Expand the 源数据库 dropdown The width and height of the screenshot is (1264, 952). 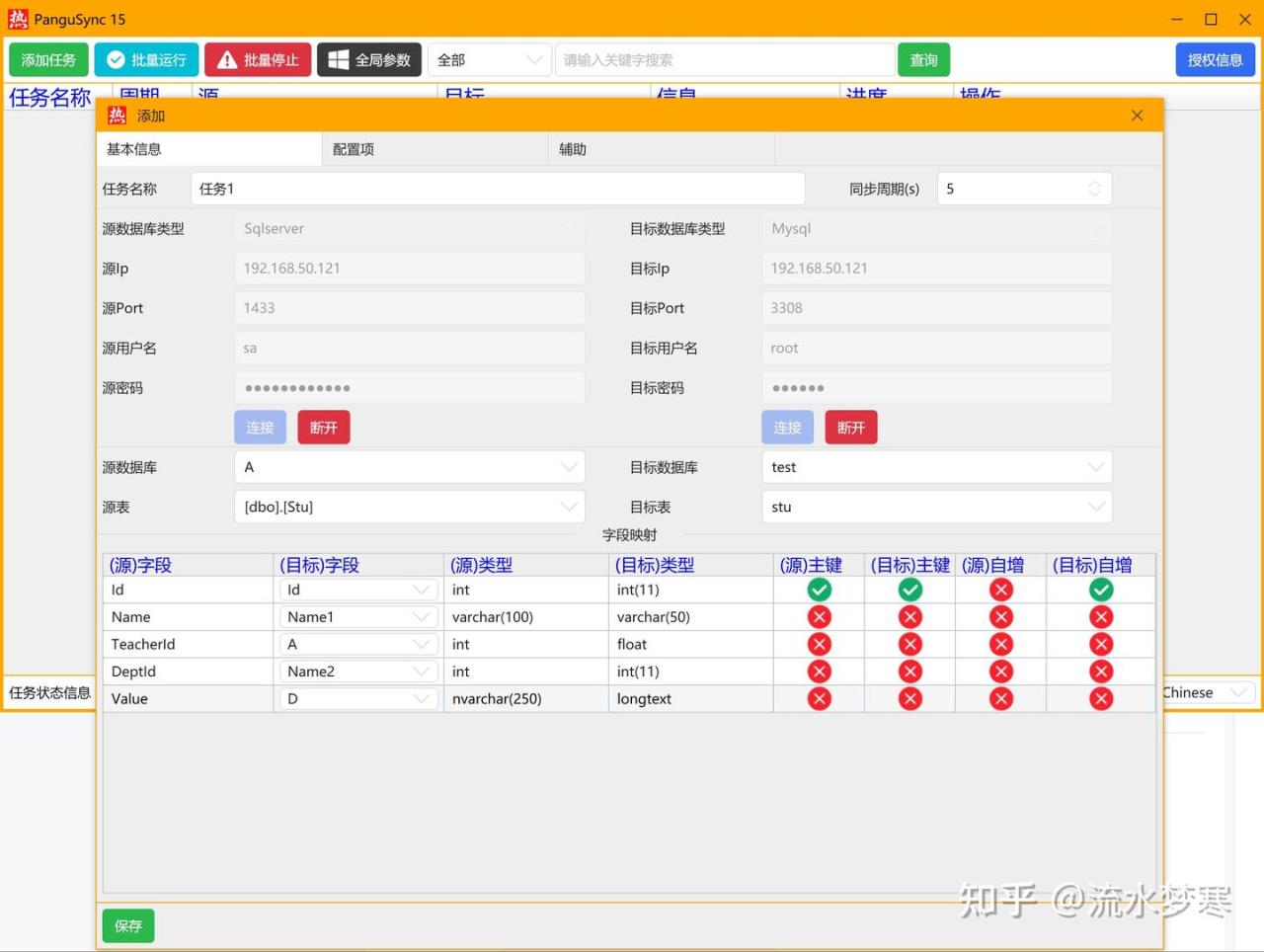569,467
